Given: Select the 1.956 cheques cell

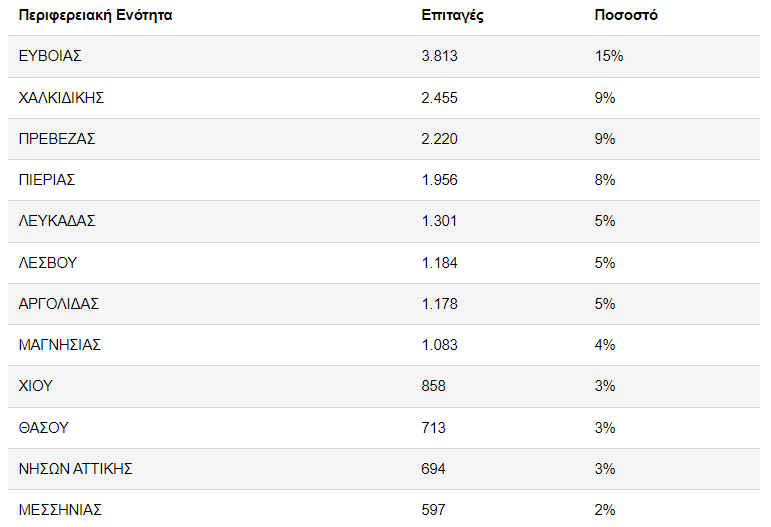Looking at the screenshot, I should (440, 180).
